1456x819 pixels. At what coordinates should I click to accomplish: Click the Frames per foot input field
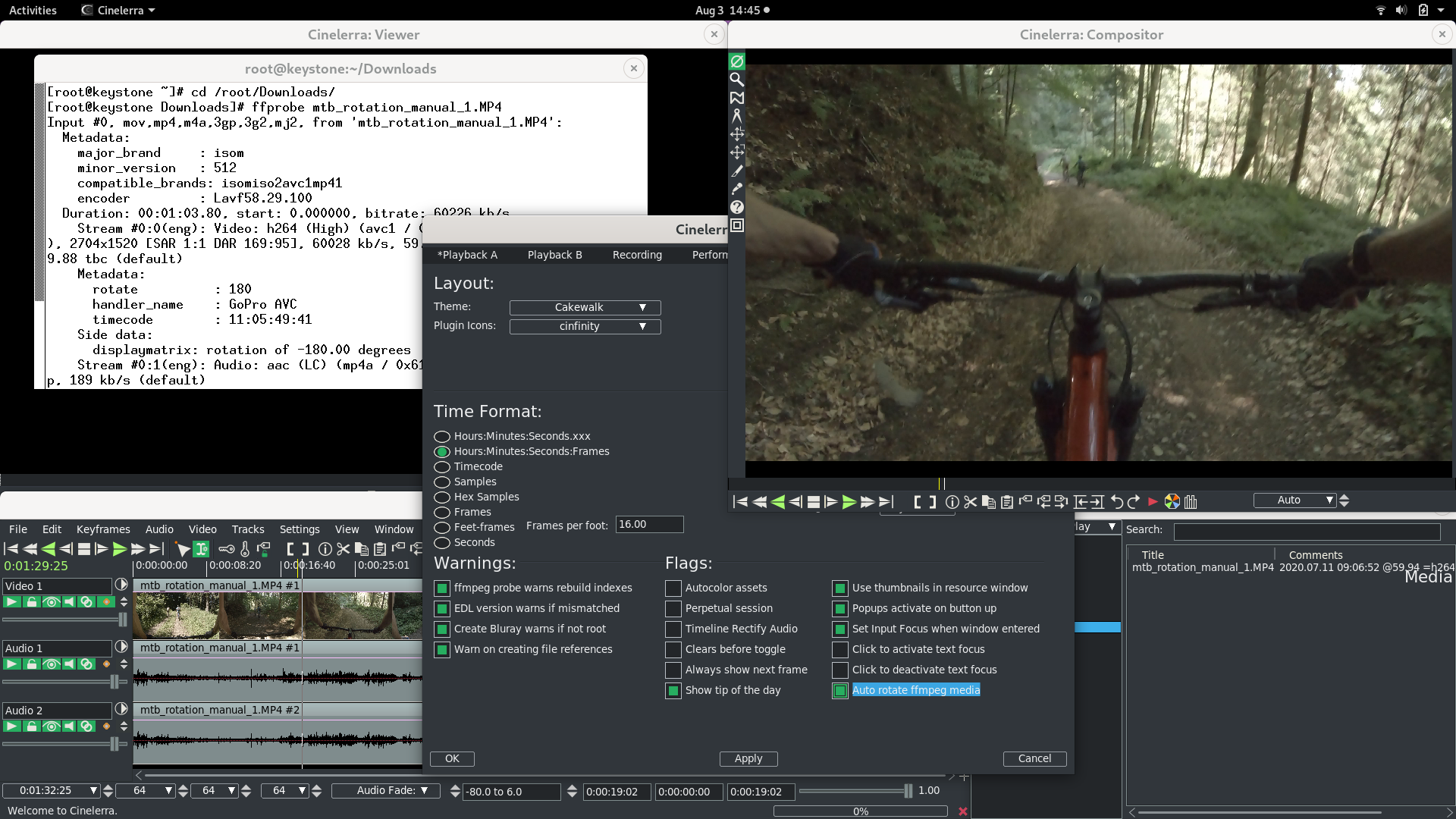coord(649,525)
